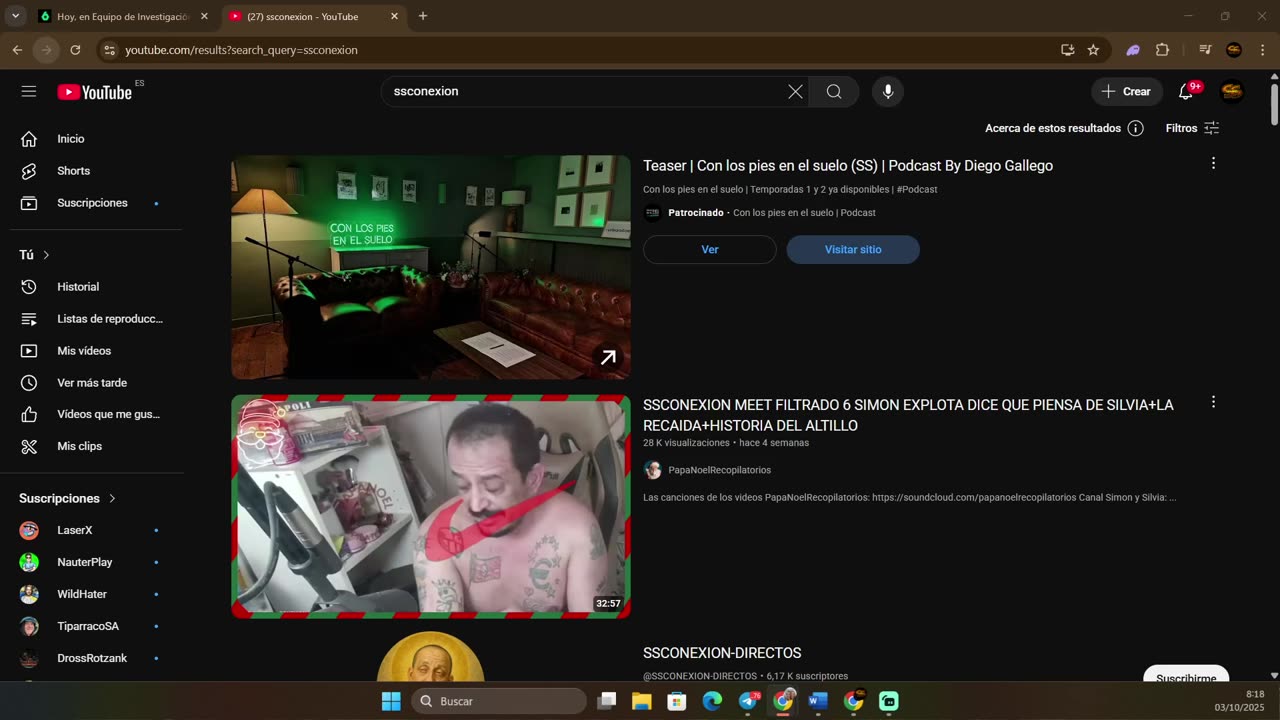
Task: Bookmark this page with the star
Action: pos(1094,50)
